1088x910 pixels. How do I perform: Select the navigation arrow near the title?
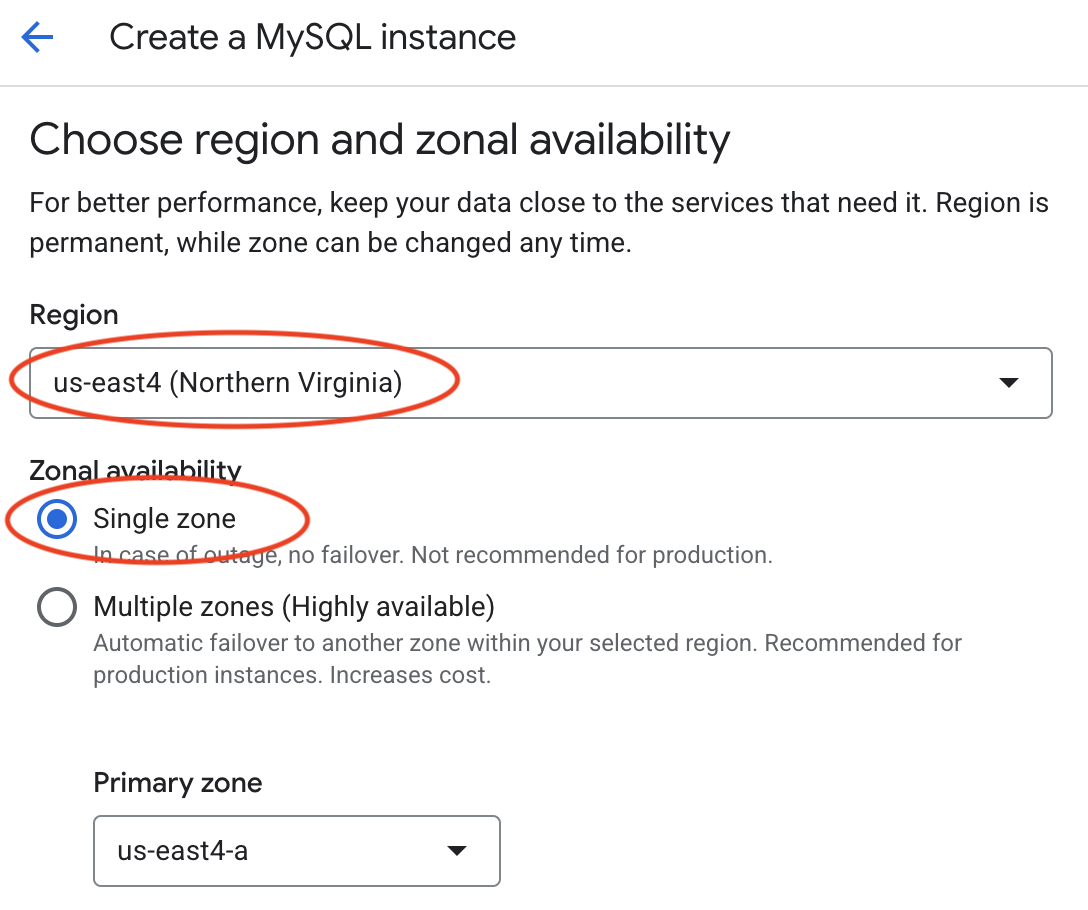37,37
